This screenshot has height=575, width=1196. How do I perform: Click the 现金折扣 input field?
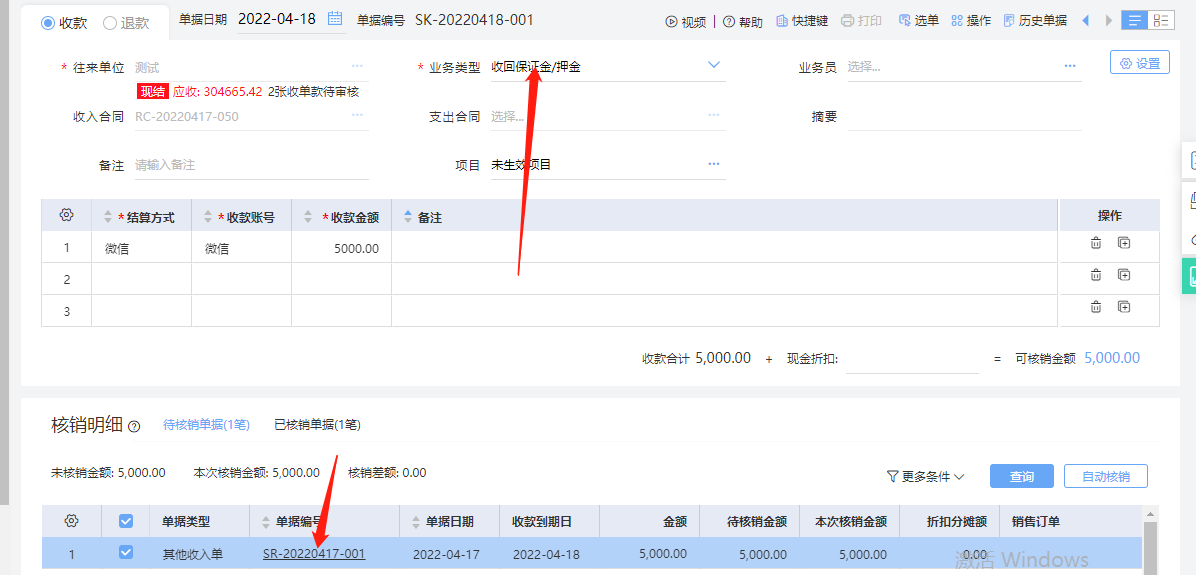pos(912,358)
